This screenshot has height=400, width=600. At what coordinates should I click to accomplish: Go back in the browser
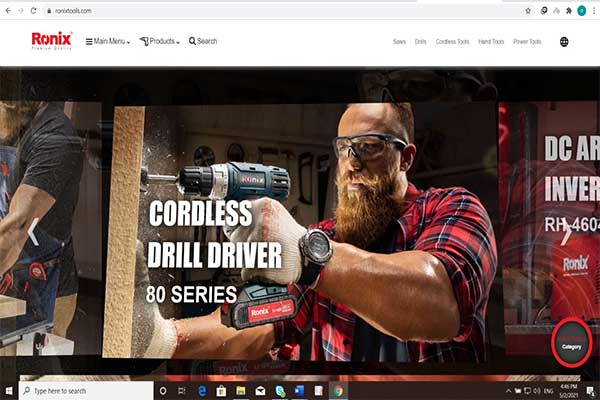(8, 11)
